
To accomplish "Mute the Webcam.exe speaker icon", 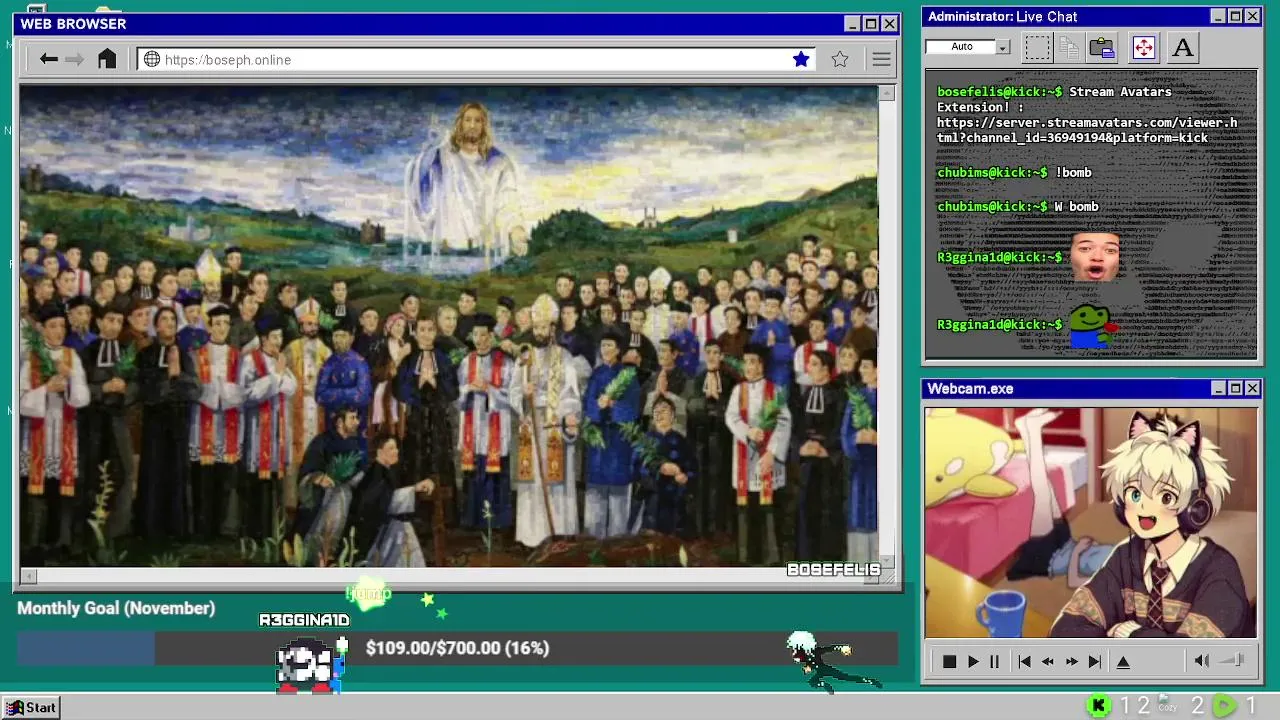I will point(1202,660).
